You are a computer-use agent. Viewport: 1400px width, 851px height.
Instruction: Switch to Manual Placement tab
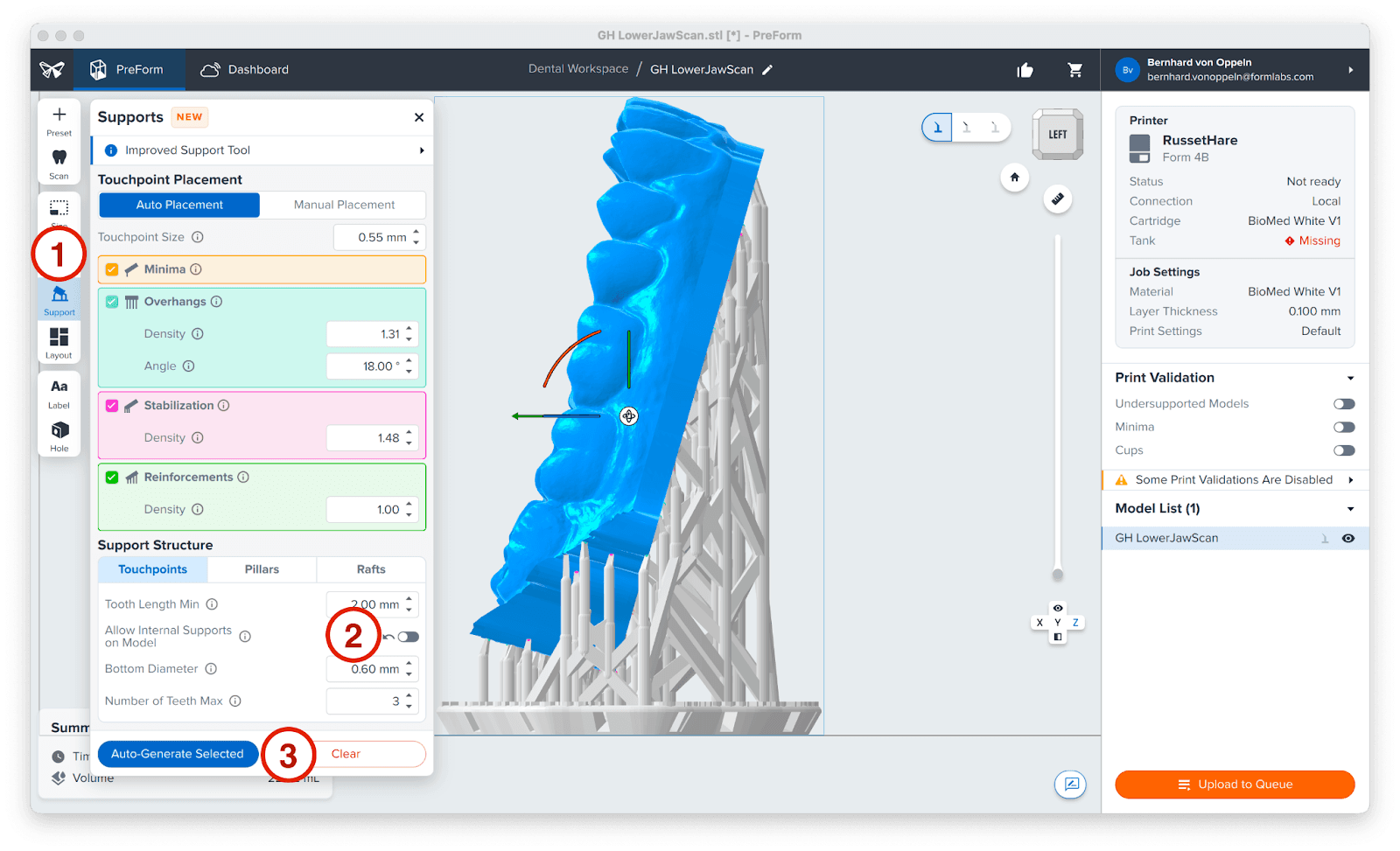344,205
